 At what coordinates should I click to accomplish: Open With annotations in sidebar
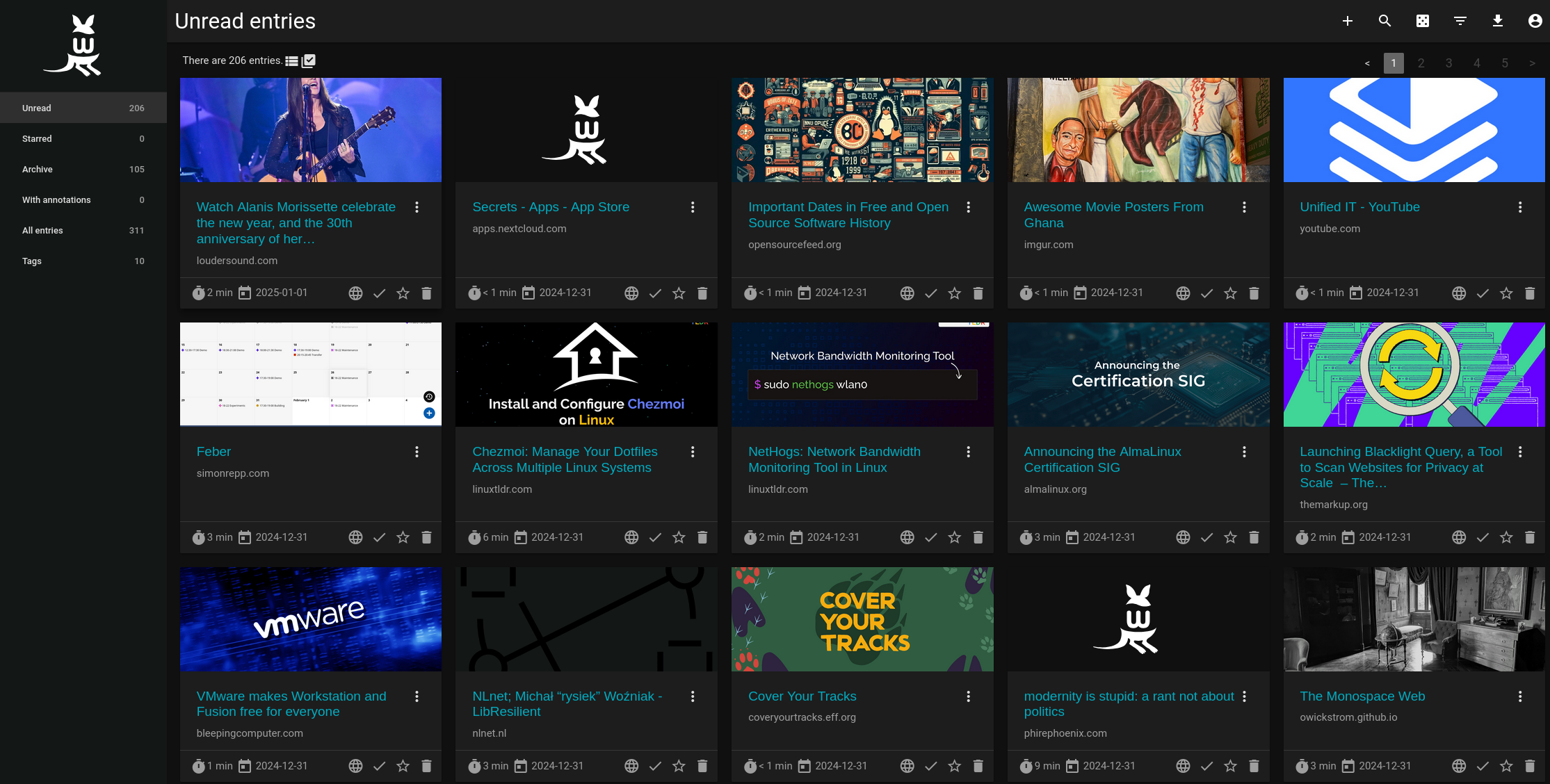coord(83,199)
